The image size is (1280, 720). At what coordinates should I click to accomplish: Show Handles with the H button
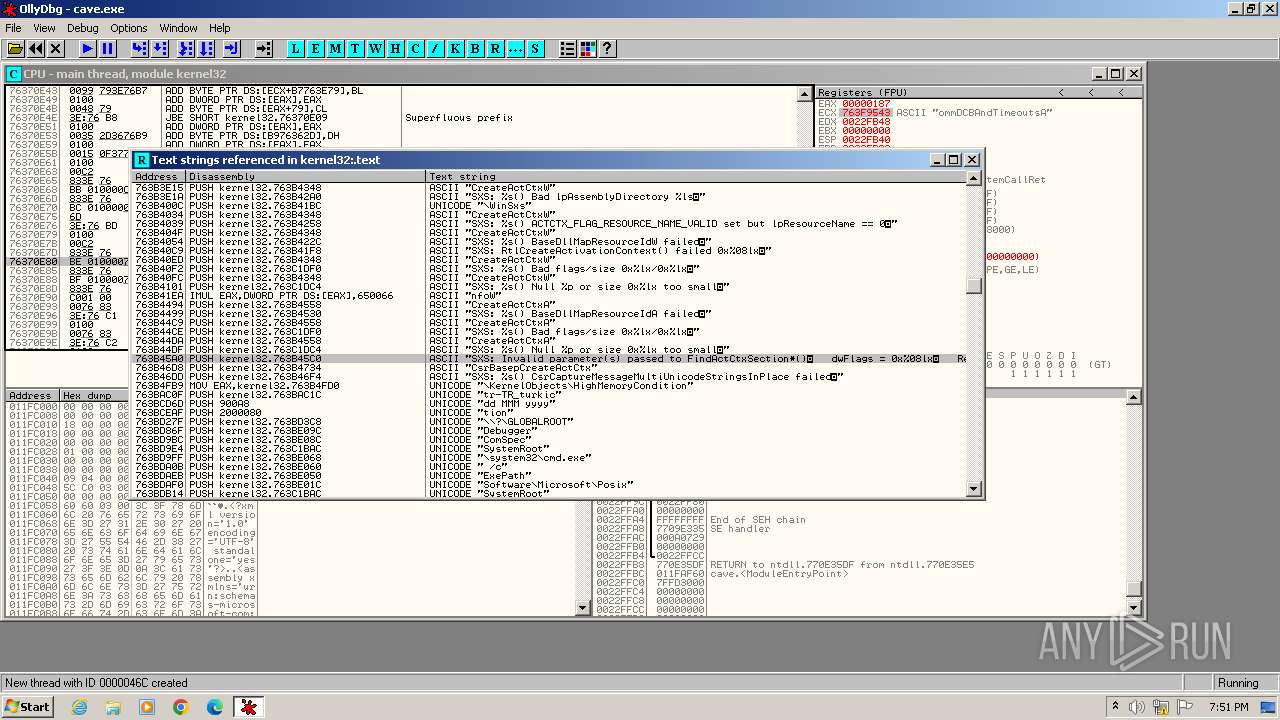point(396,48)
